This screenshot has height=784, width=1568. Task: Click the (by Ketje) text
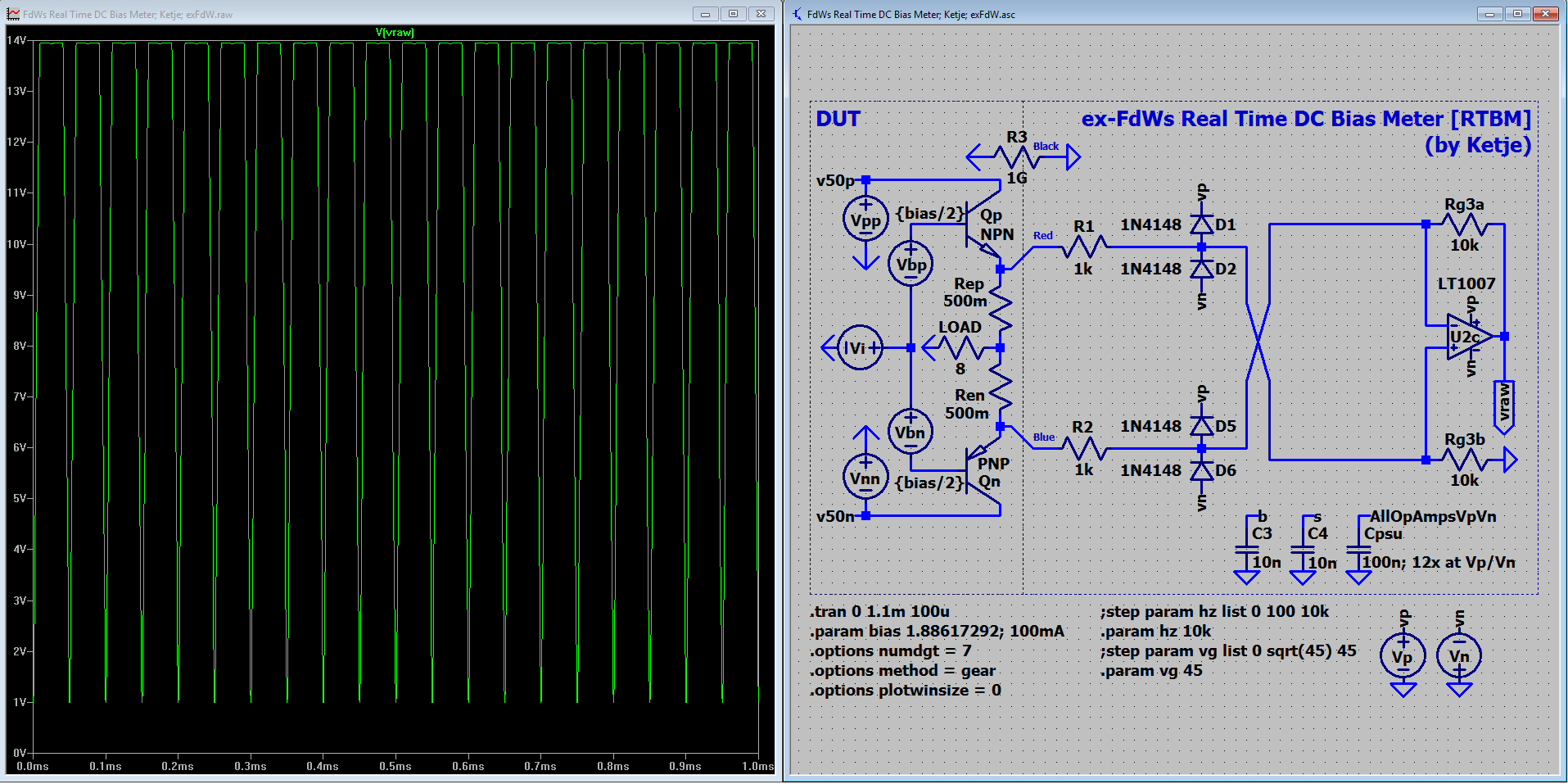pos(1477,145)
